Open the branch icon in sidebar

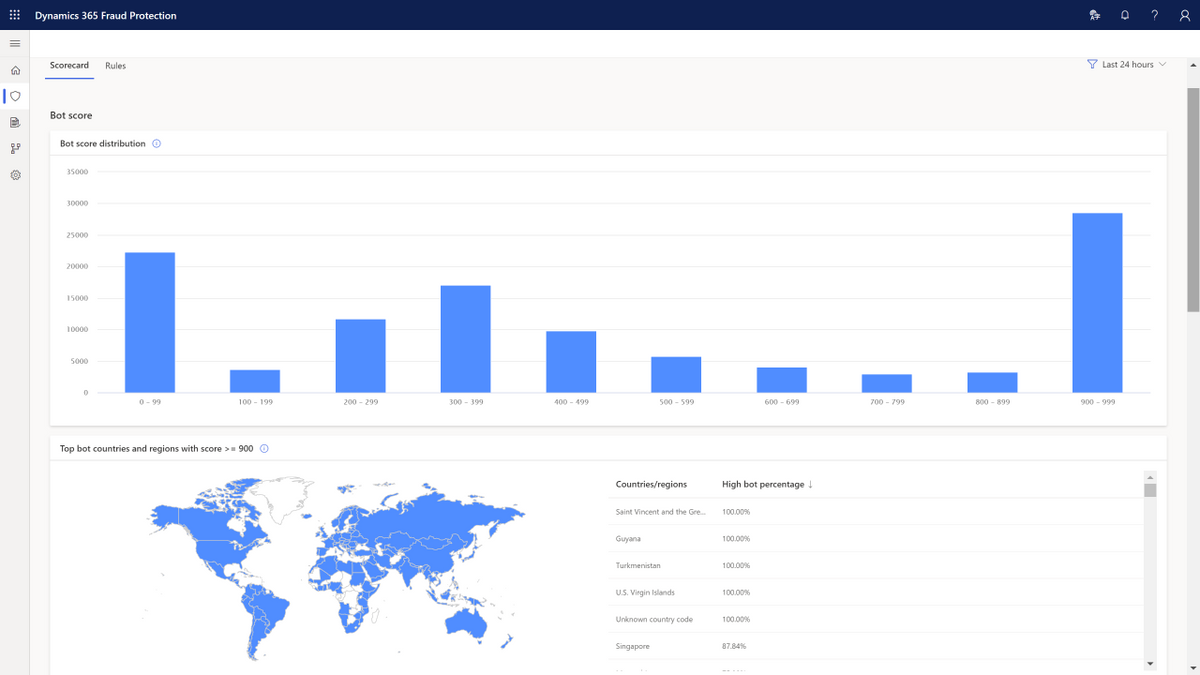[15, 149]
